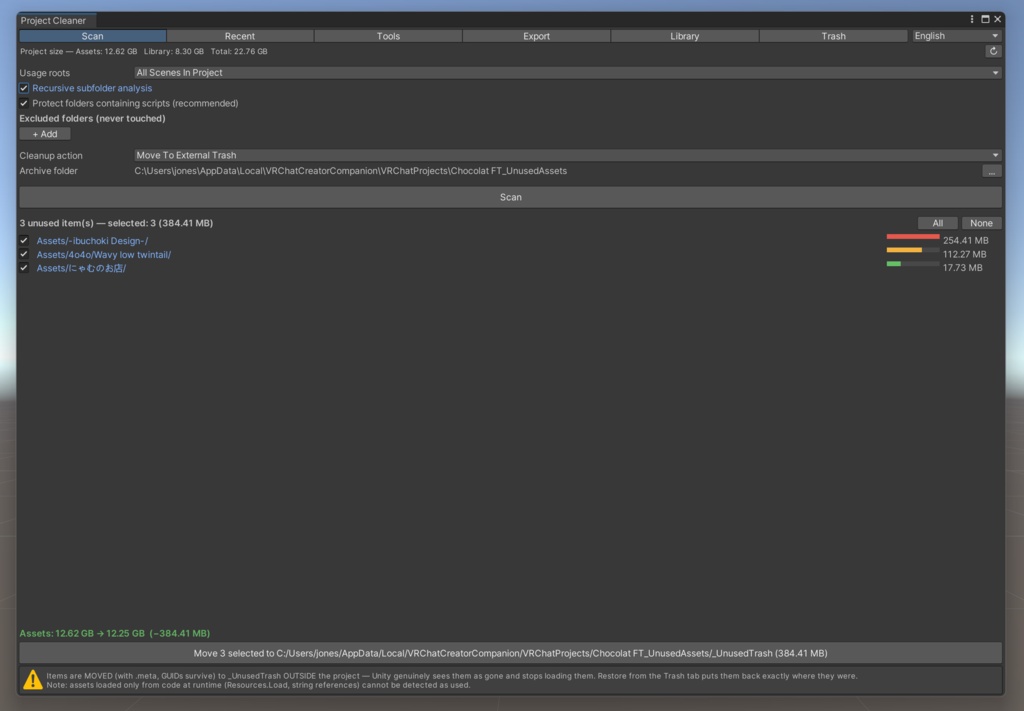Click the red 254.41 MB size bar
The height and width of the screenshot is (711, 1024).
912,236
